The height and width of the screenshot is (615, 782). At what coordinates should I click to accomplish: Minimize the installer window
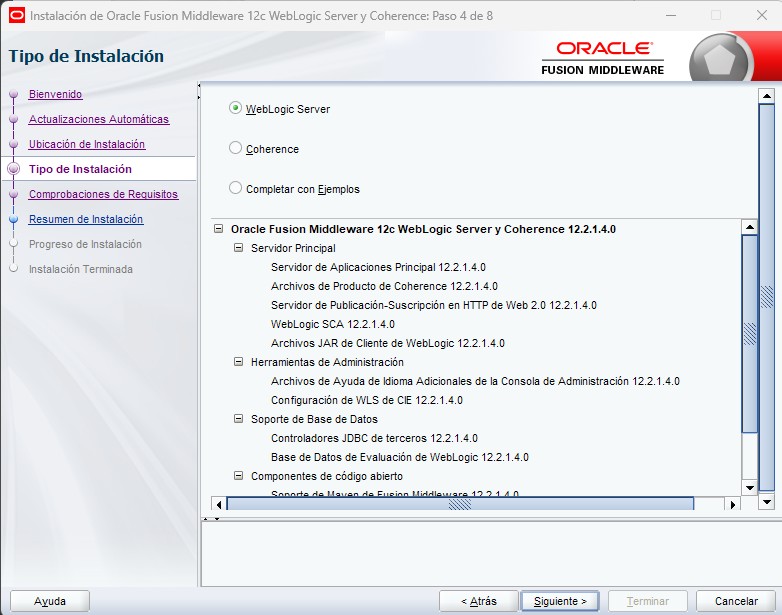(671, 15)
